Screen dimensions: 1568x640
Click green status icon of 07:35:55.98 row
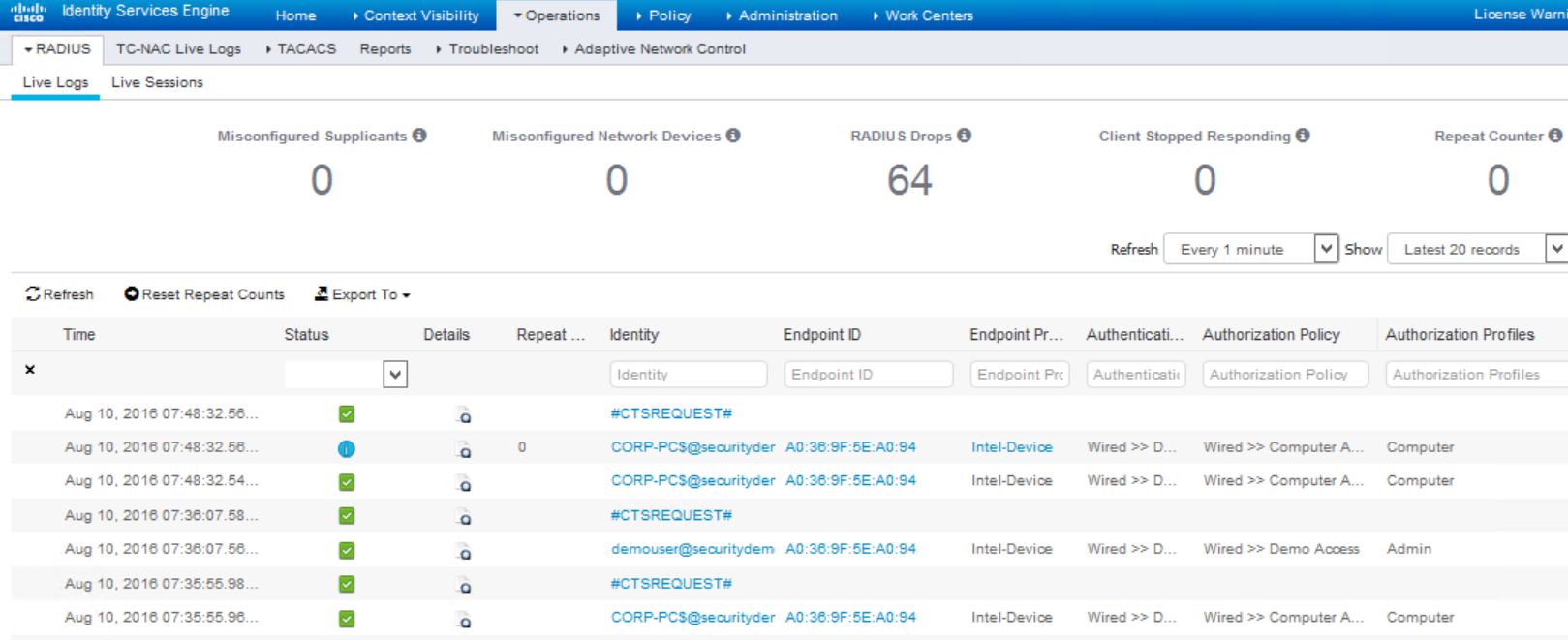pos(347,584)
